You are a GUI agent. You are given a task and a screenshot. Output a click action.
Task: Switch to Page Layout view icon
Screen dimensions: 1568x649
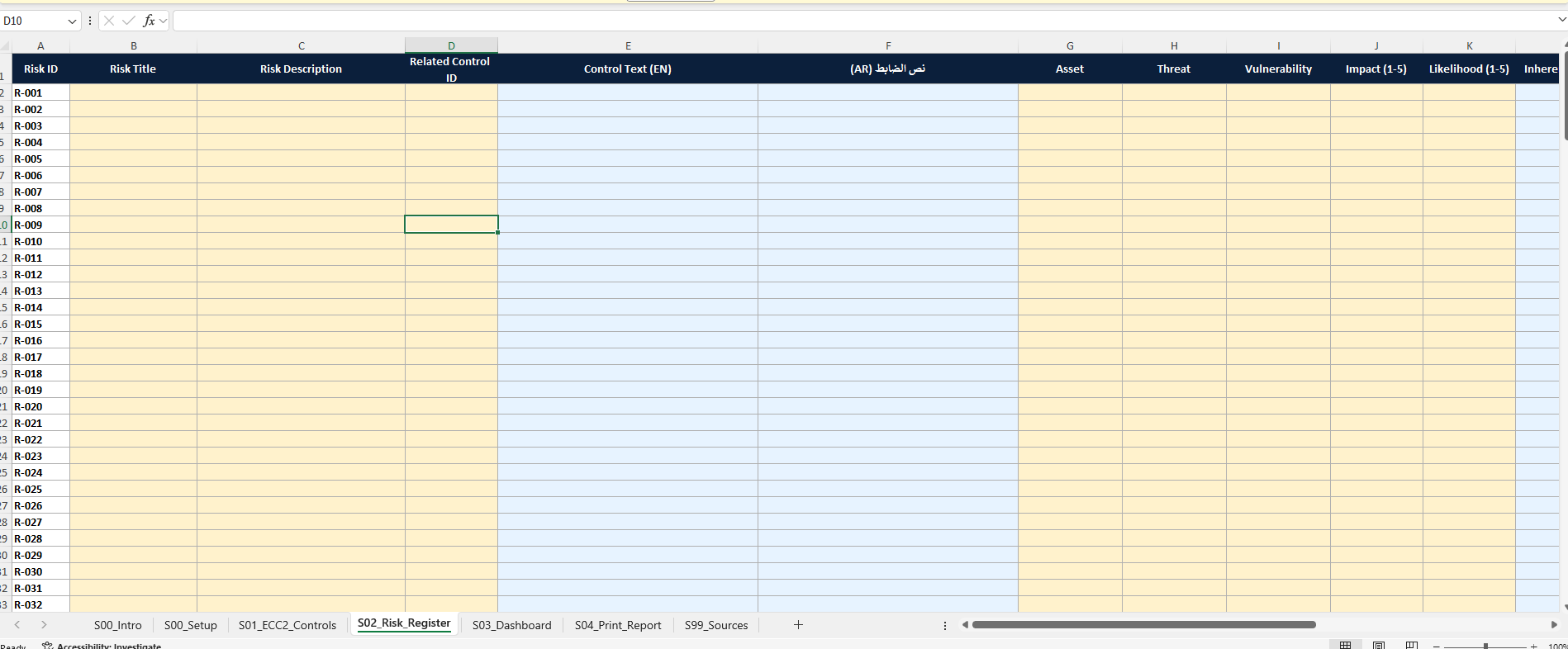click(x=1379, y=645)
